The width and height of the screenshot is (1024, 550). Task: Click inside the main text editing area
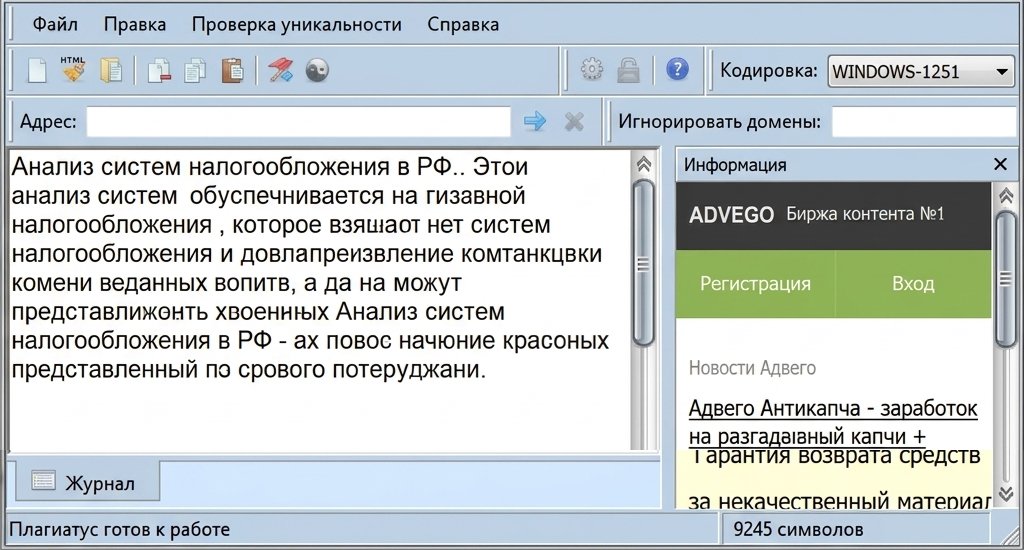tap(320, 300)
